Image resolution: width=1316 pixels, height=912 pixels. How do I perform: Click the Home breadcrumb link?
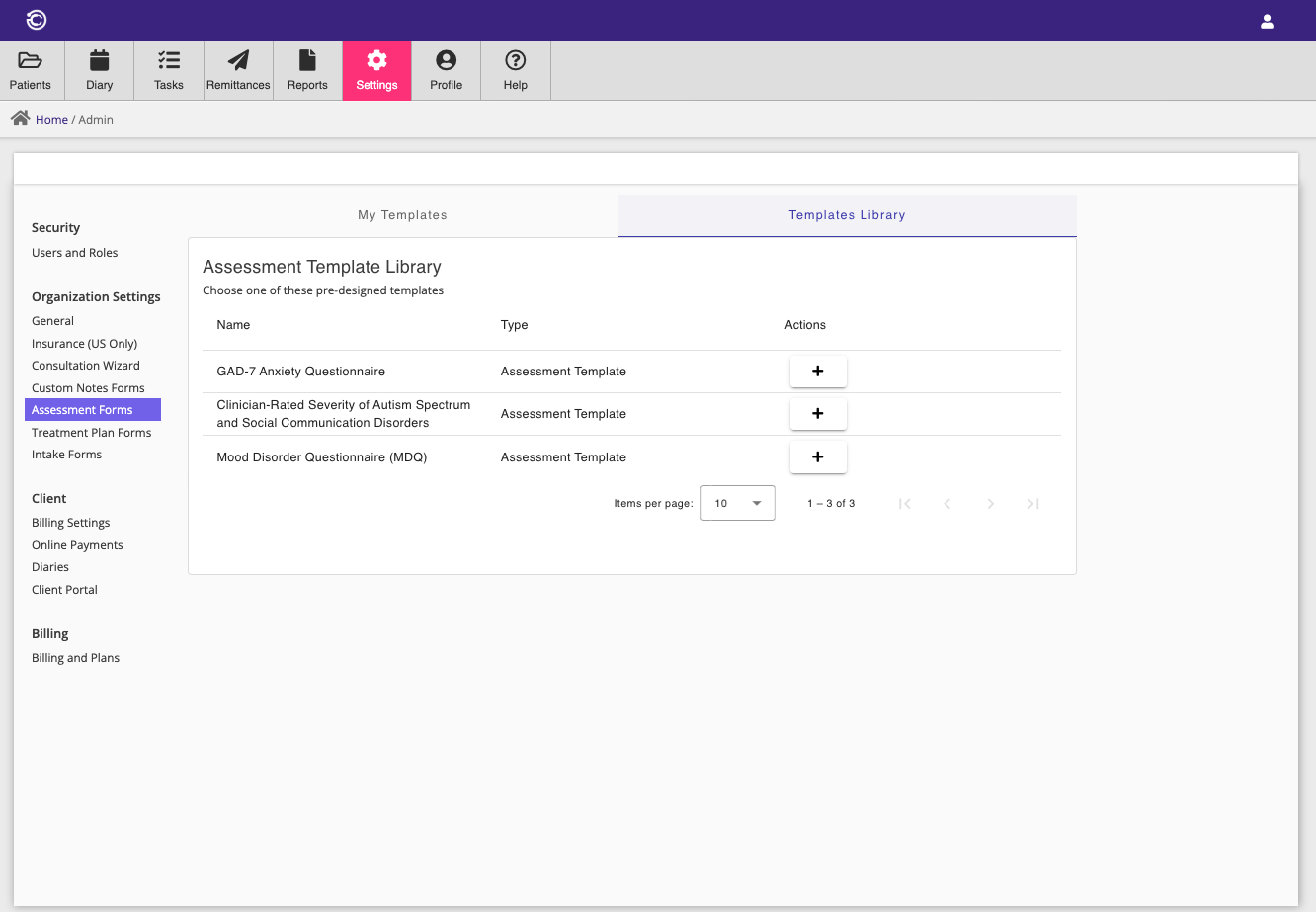pos(51,120)
